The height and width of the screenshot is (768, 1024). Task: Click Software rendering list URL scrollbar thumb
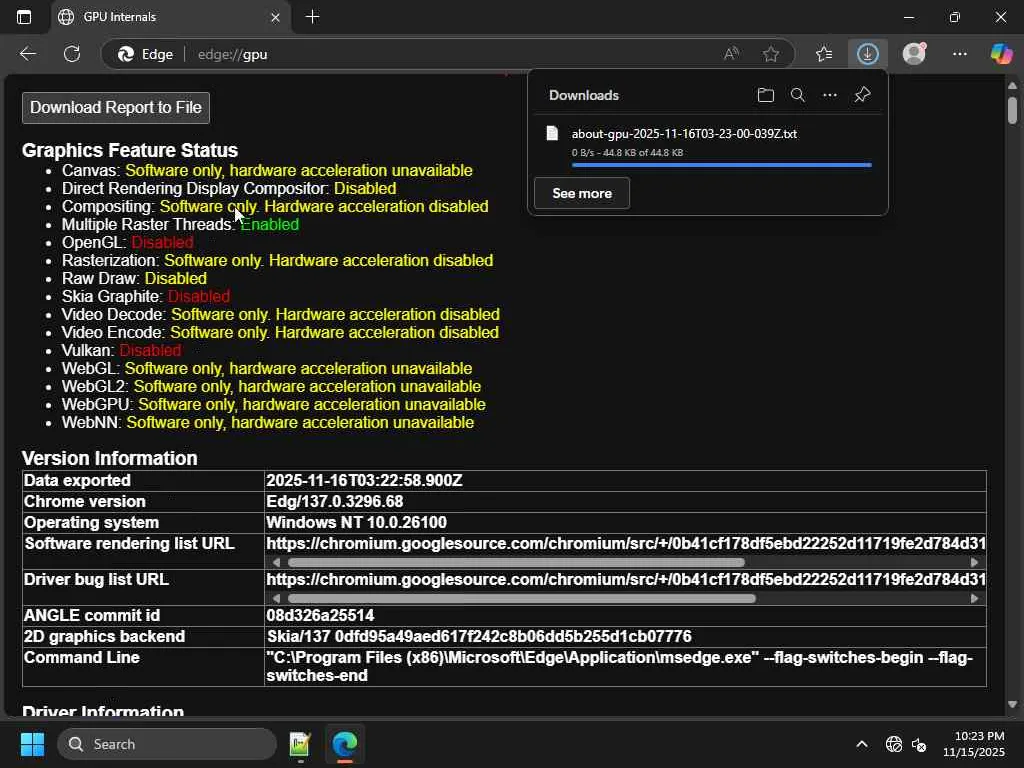tap(516, 562)
